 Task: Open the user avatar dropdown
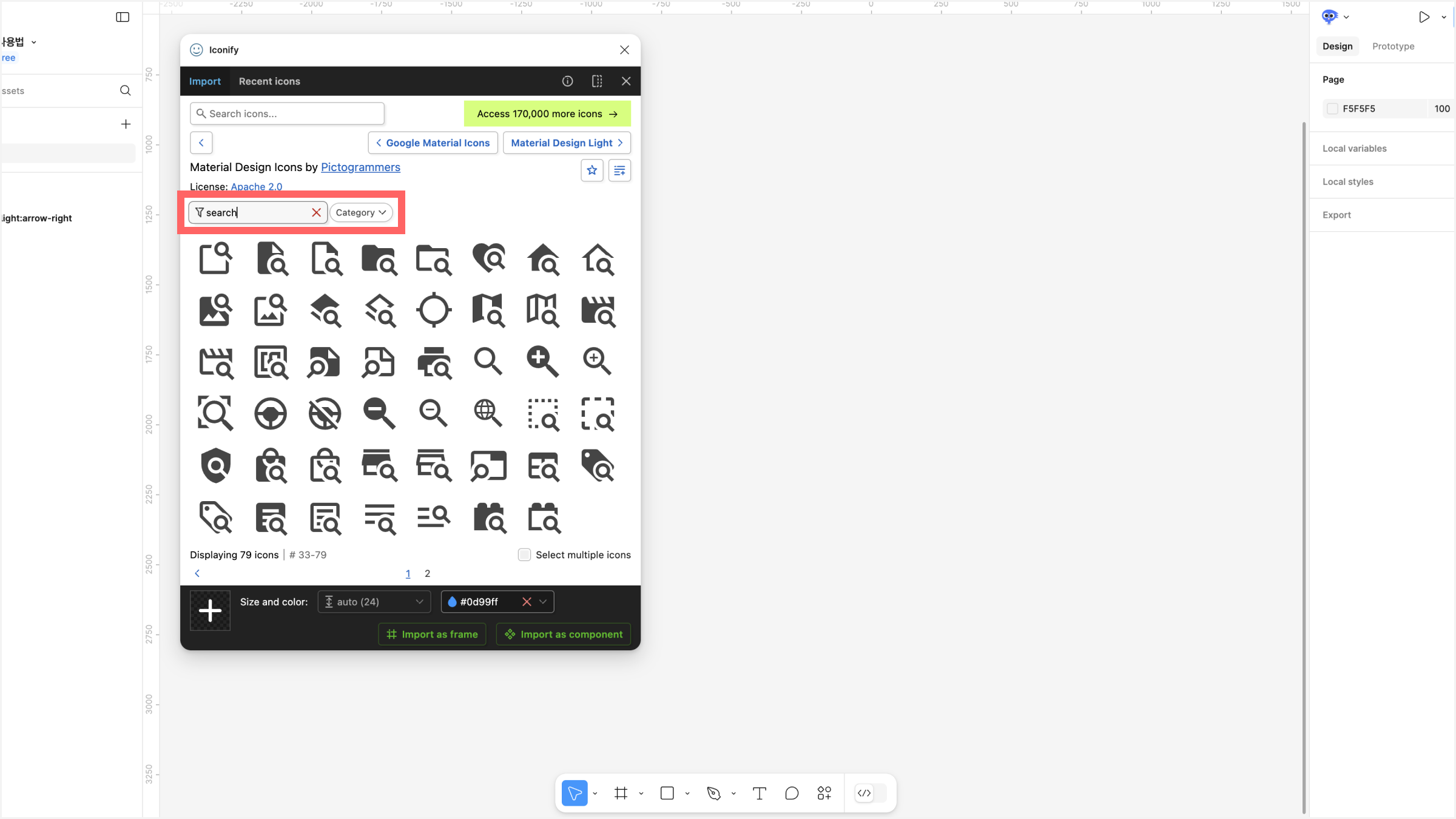1335,17
